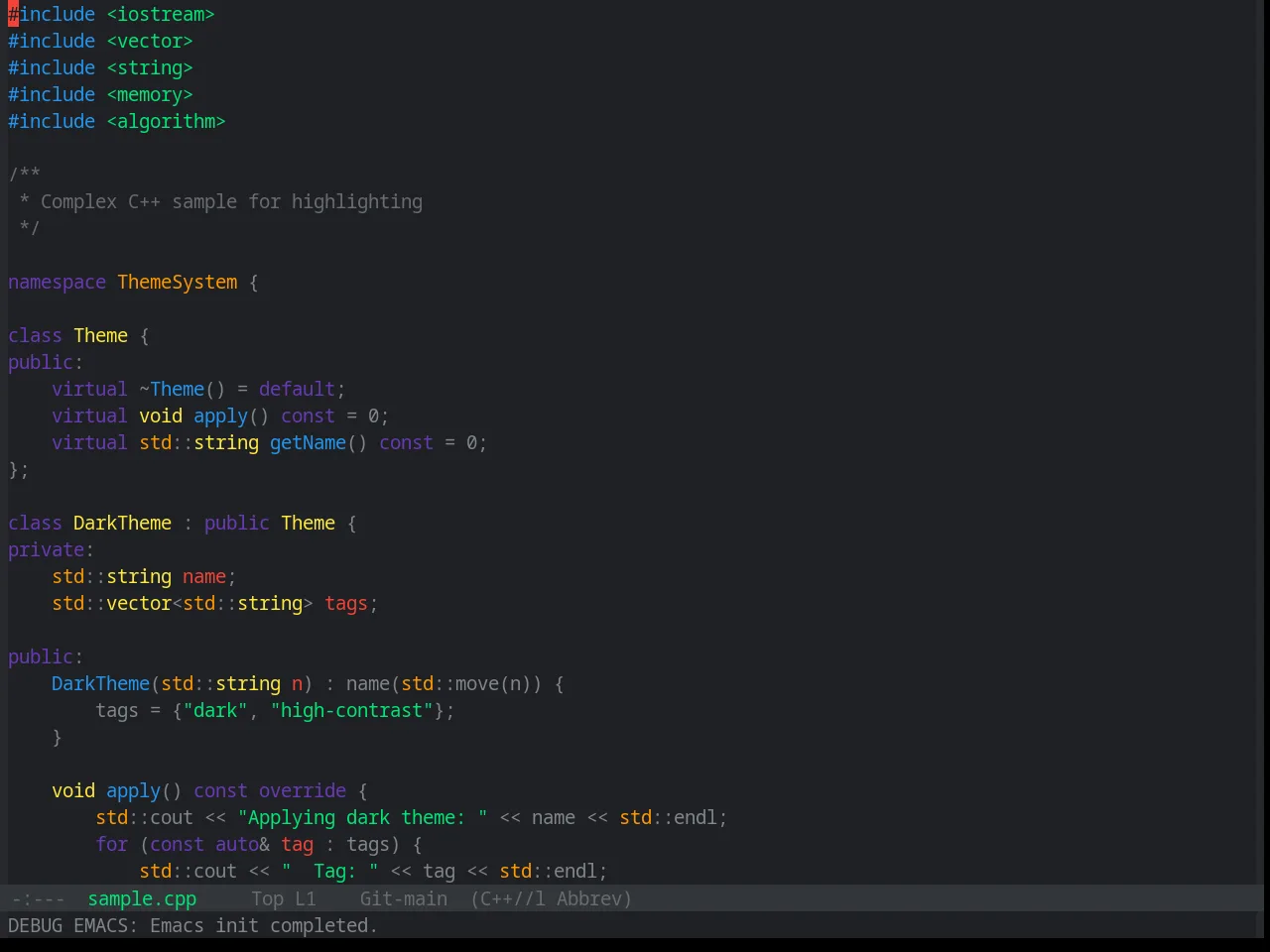
Task: Click the default keyword
Action: pos(297,389)
